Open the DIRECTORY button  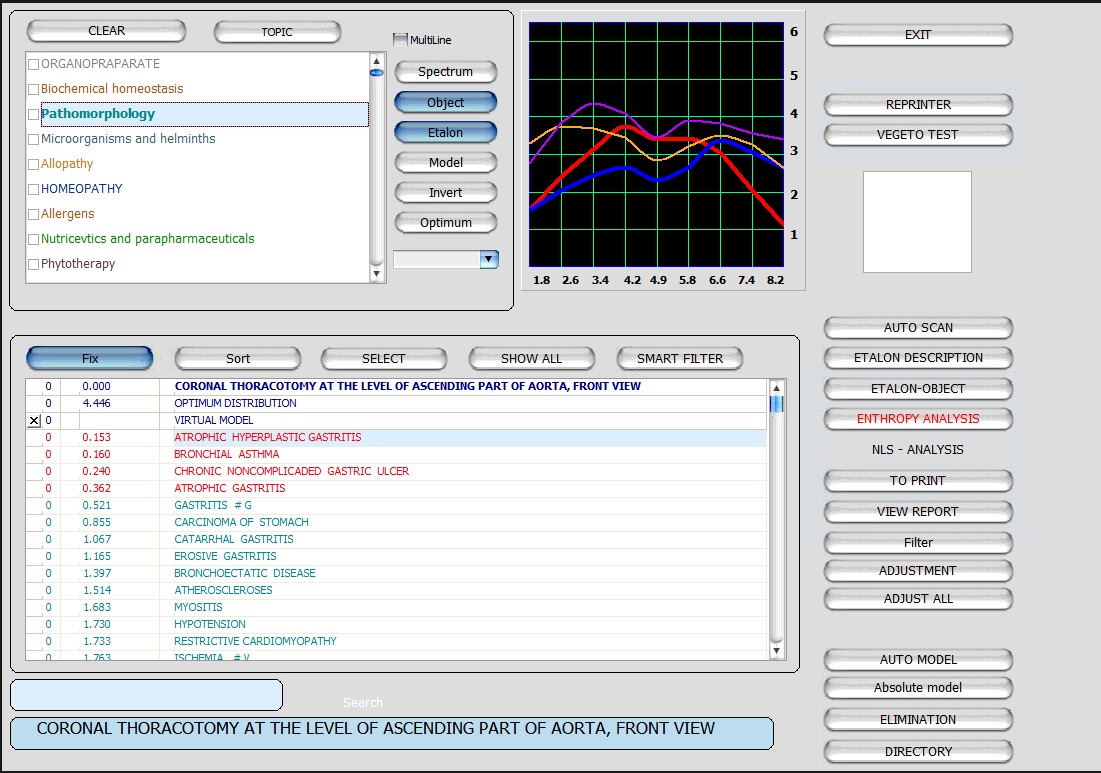click(917, 752)
